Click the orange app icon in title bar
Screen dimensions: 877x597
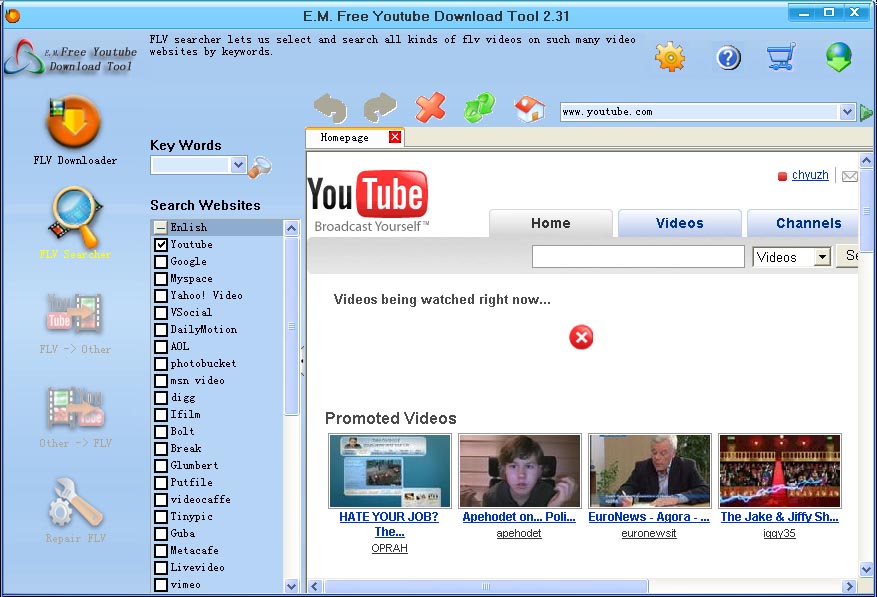tap(12, 16)
